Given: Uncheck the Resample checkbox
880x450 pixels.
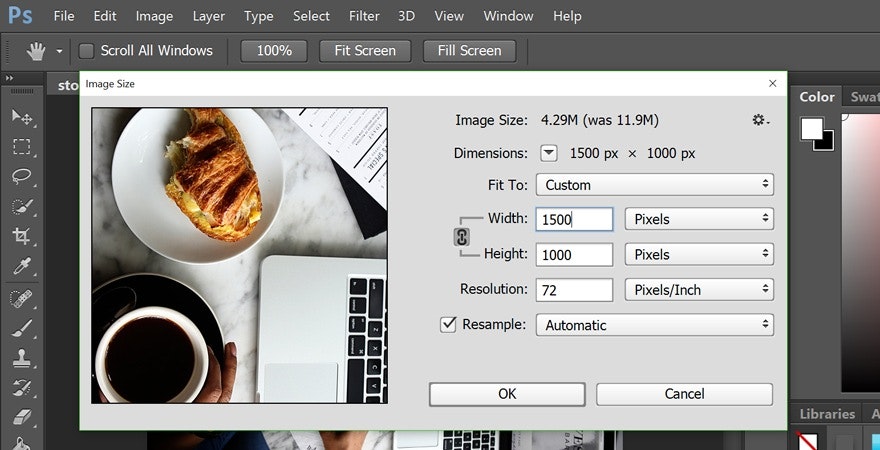Looking at the screenshot, I should tap(448, 325).
